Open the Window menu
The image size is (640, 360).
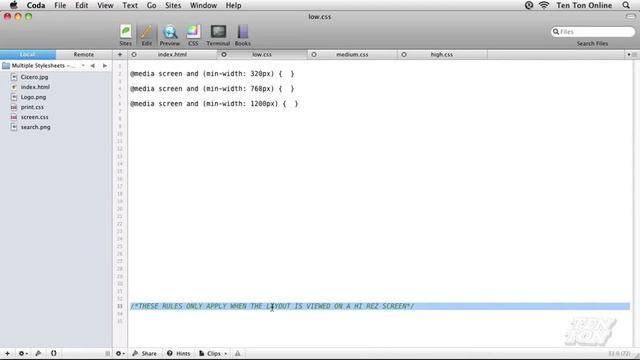pyautogui.click(x=203, y=5)
